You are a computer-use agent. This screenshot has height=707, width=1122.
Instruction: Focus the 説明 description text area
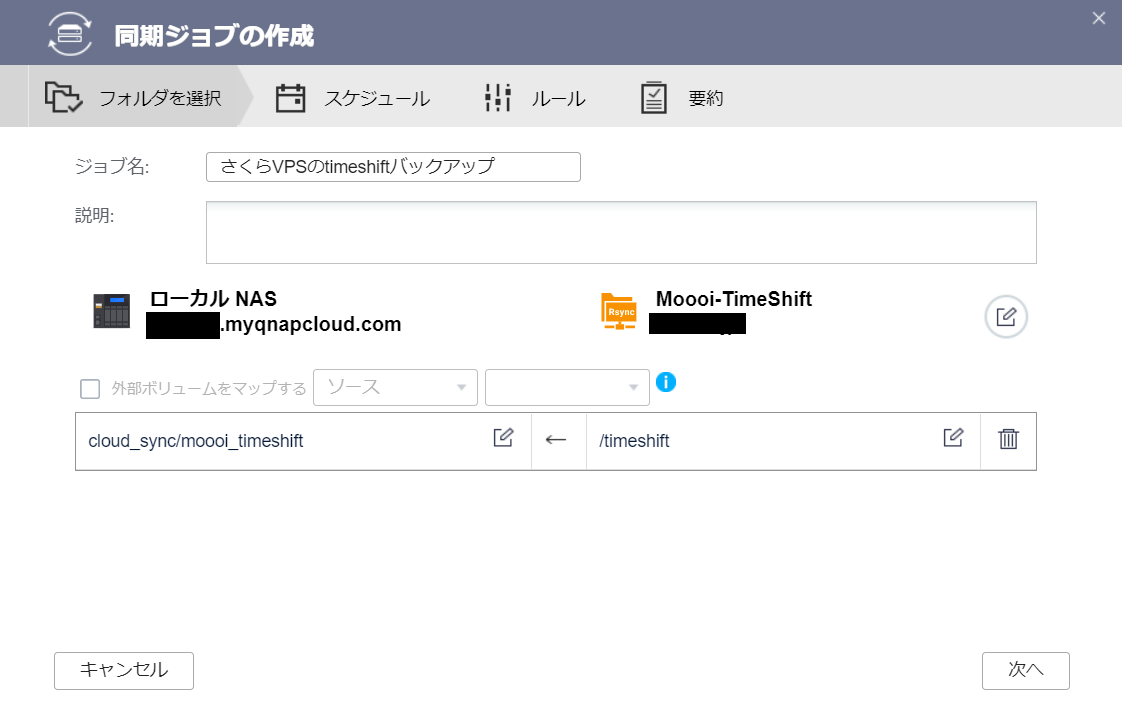click(x=621, y=233)
